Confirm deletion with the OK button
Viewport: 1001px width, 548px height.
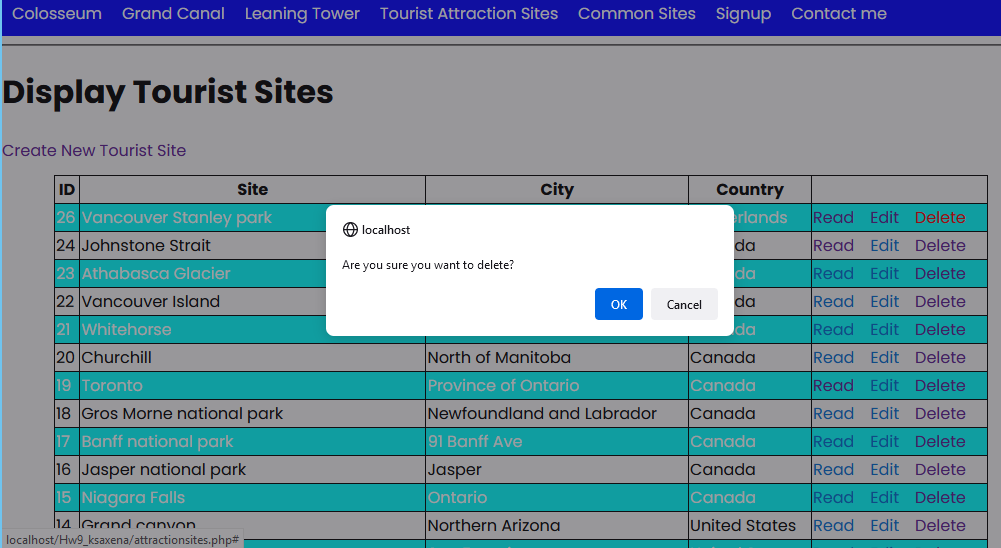(618, 304)
